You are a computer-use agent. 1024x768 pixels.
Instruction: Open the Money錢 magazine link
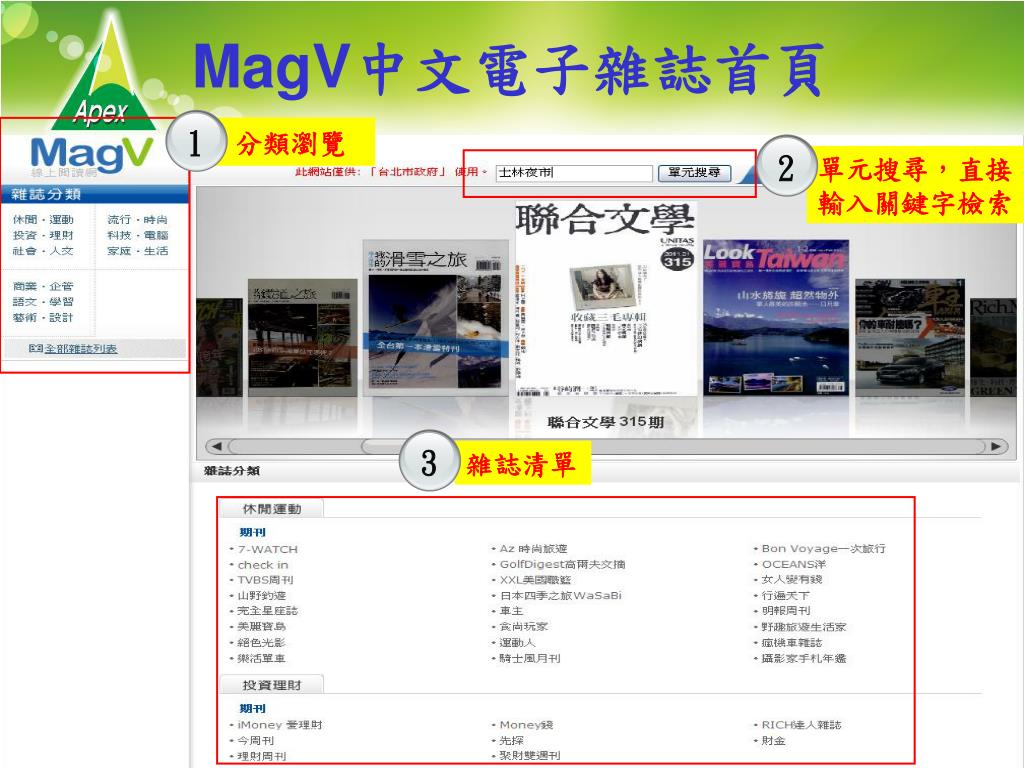[x=526, y=725]
